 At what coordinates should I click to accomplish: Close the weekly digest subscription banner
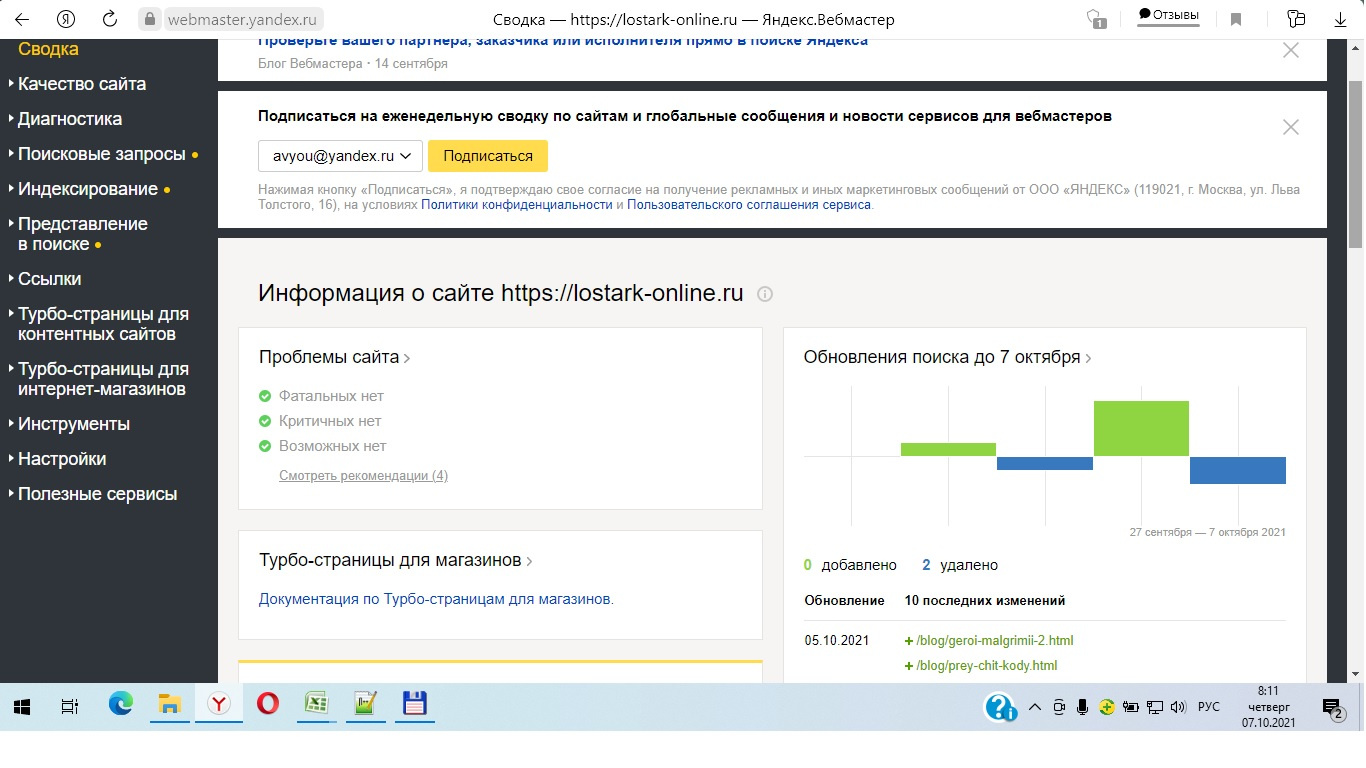[1291, 127]
